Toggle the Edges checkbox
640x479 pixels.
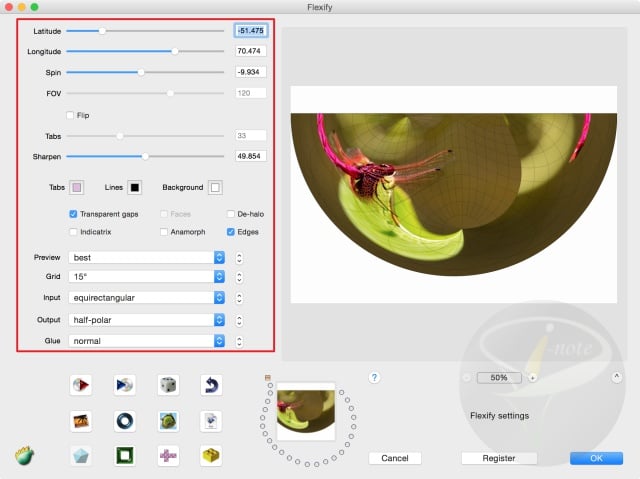pyautogui.click(x=231, y=231)
